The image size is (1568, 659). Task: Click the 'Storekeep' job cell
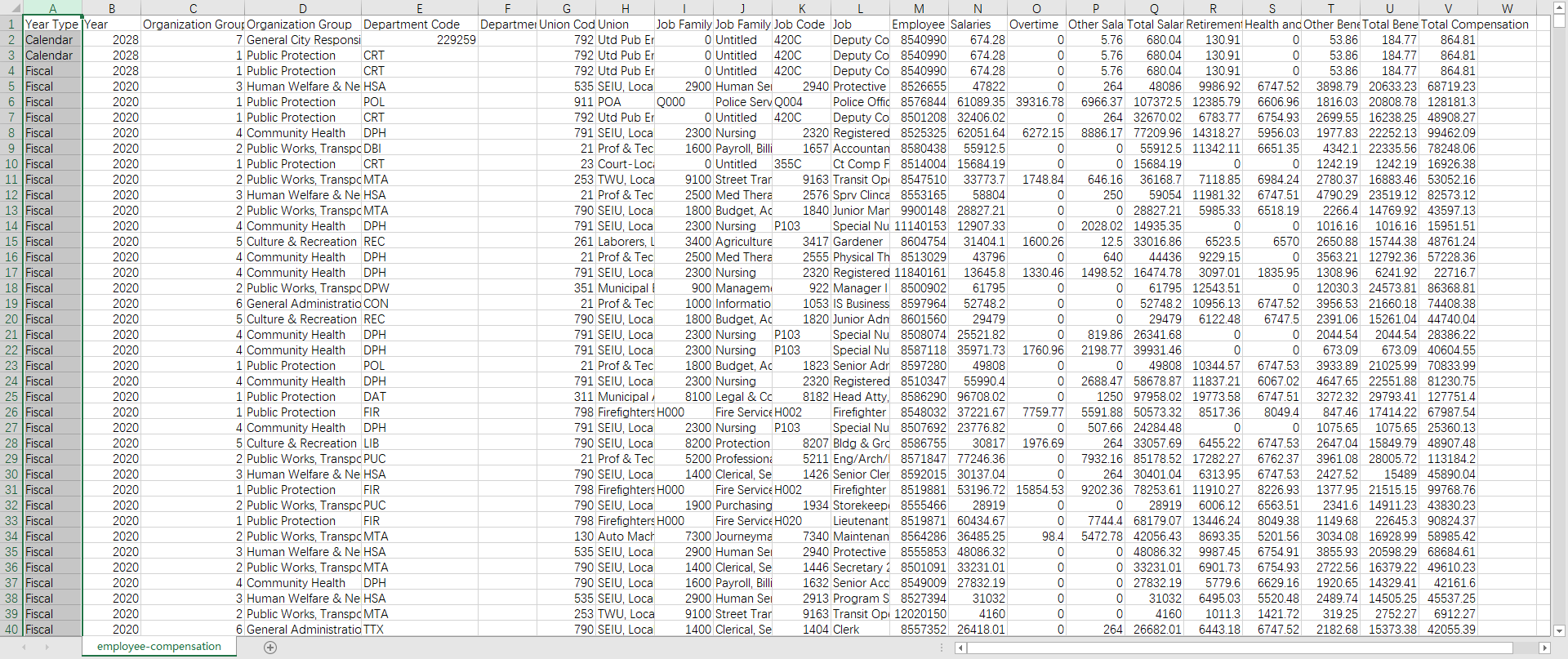[860, 505]
